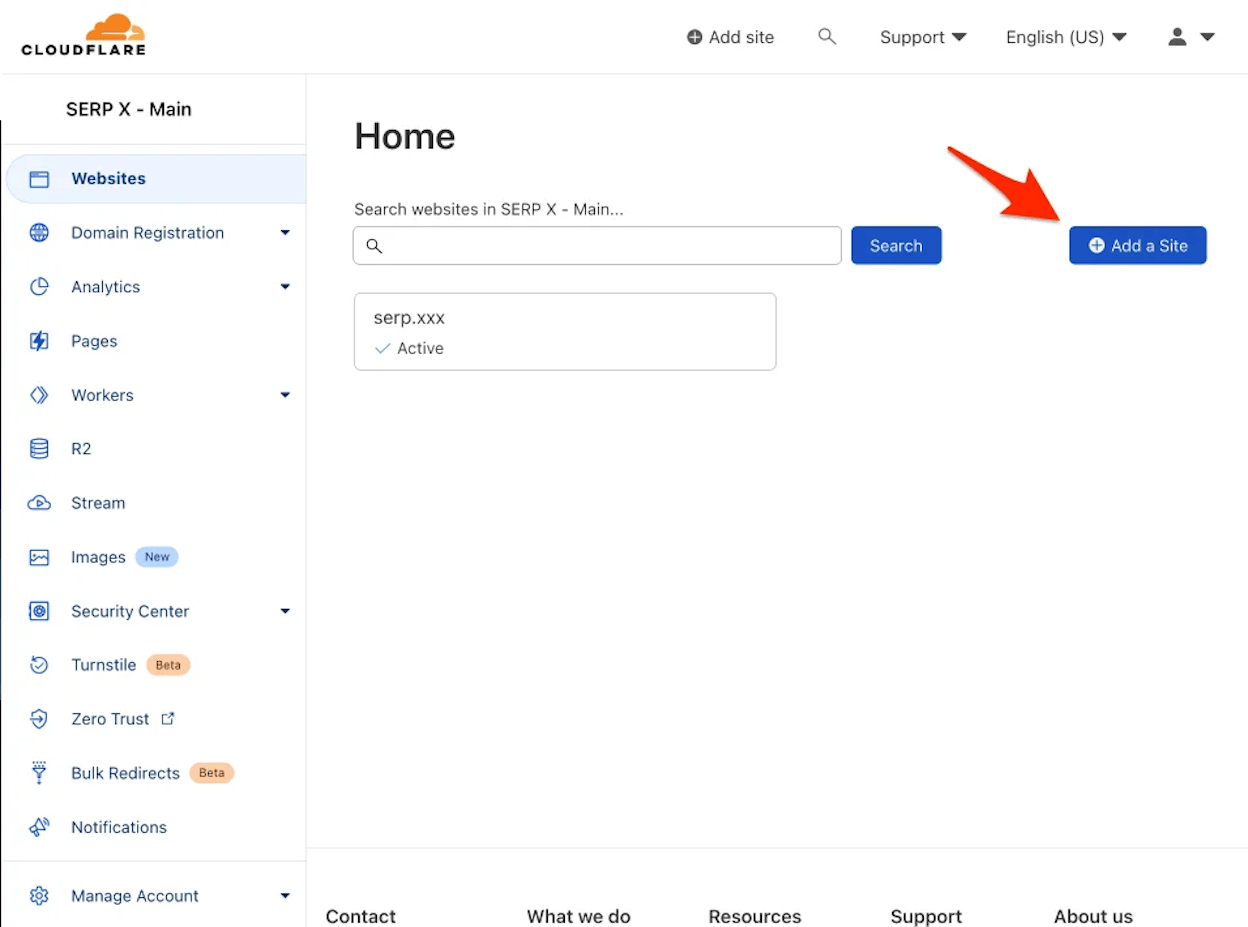Screen dimensions: 1248x927
Task: Click the Zero Trust external link icon
Action: click(x=168, y=718)
